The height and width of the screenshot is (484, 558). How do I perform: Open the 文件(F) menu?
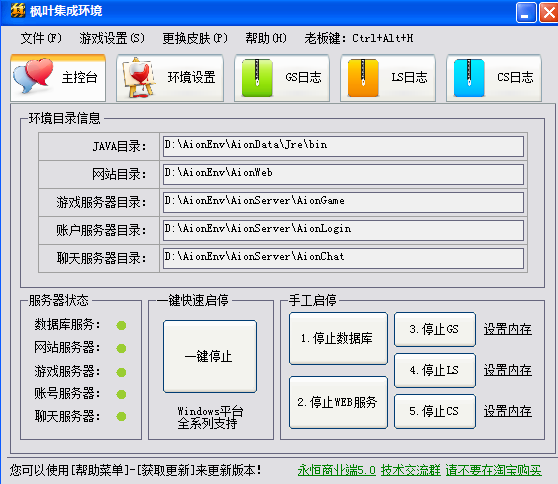[x=41, y=38]
